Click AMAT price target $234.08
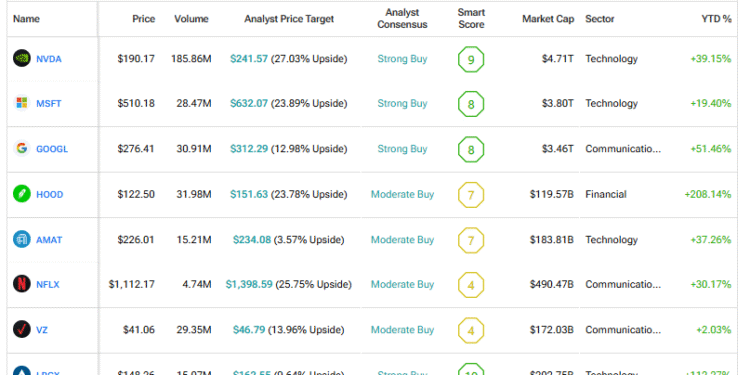The width and height of the screenshot is (750, 375). [x=252, y=240]
